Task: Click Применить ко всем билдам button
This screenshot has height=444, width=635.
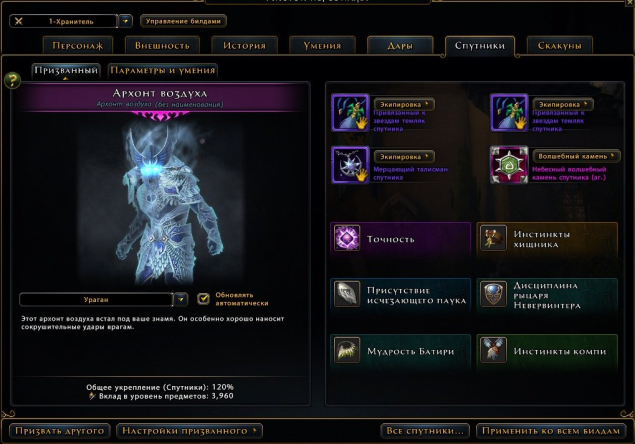Action: (x=551, y=431)
